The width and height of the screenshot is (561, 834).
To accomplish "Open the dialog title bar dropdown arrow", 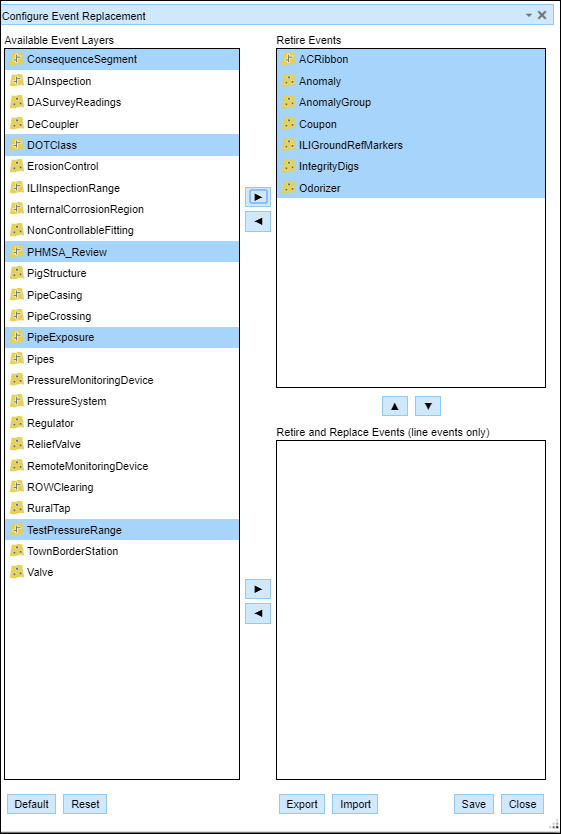I will coord(529,15).
